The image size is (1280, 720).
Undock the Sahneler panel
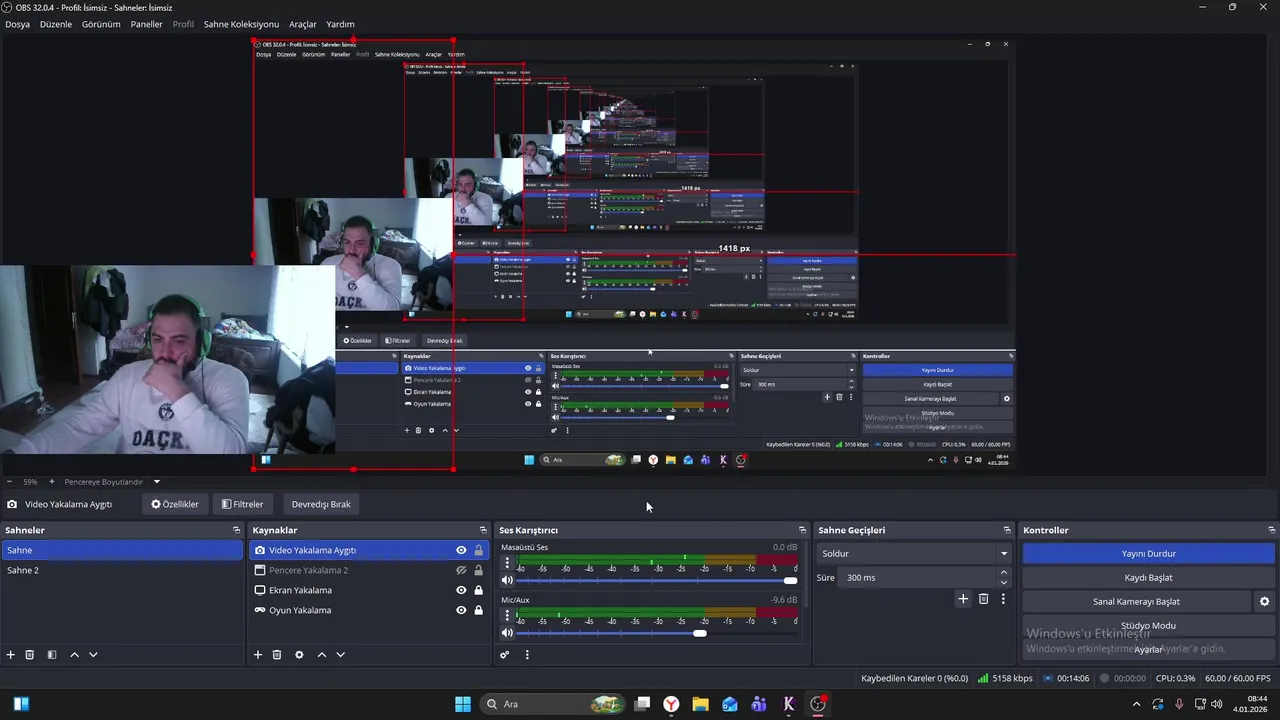(x=237, y=530)
